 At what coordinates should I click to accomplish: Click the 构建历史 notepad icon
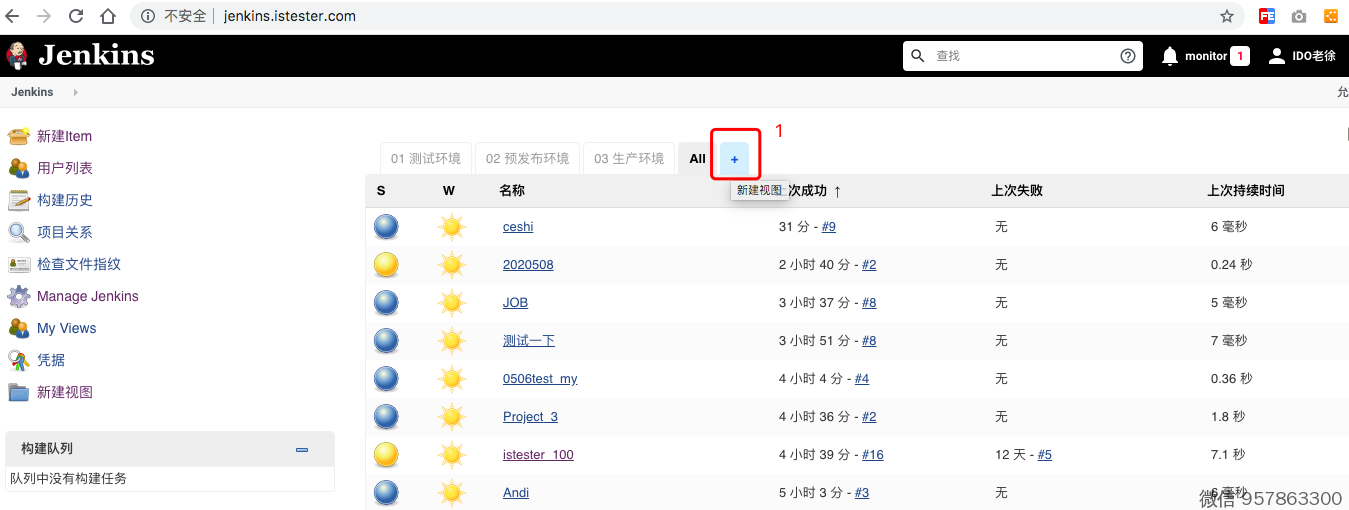(x=19, y=200)
